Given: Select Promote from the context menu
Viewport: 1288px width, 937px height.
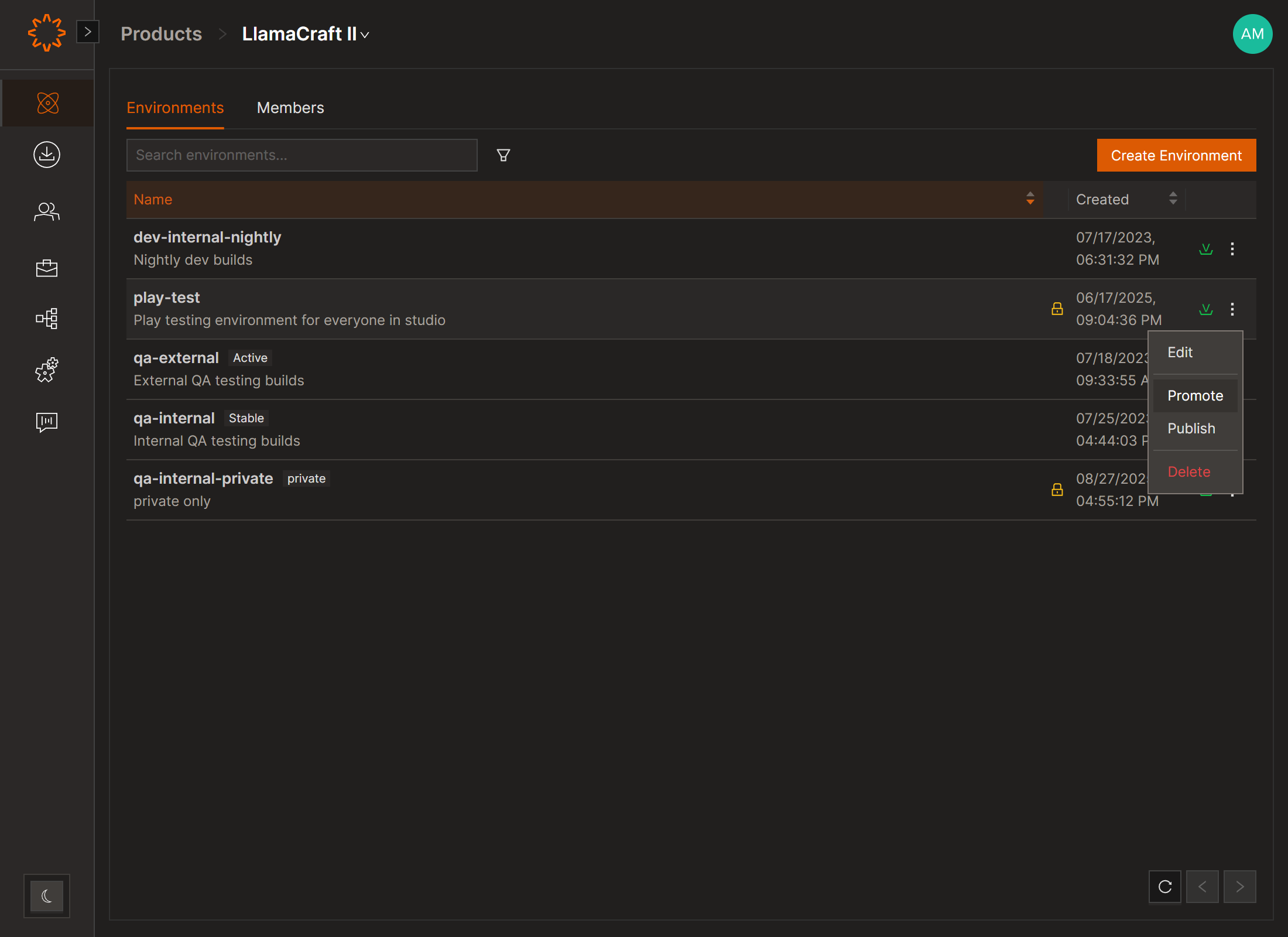Looking at the screenshot, I should (x=1195, y=396).
